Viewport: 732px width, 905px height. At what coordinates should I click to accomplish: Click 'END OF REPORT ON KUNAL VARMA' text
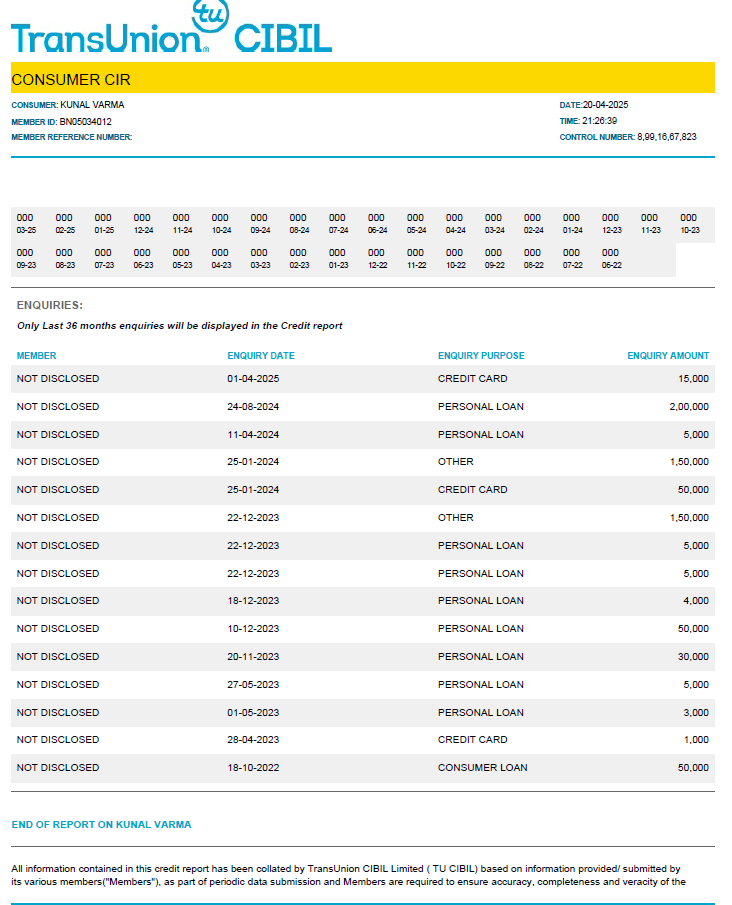101,825
